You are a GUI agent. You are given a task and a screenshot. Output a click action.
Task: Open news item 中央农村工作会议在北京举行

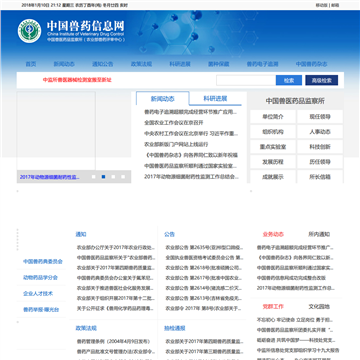tap(191, 134)
